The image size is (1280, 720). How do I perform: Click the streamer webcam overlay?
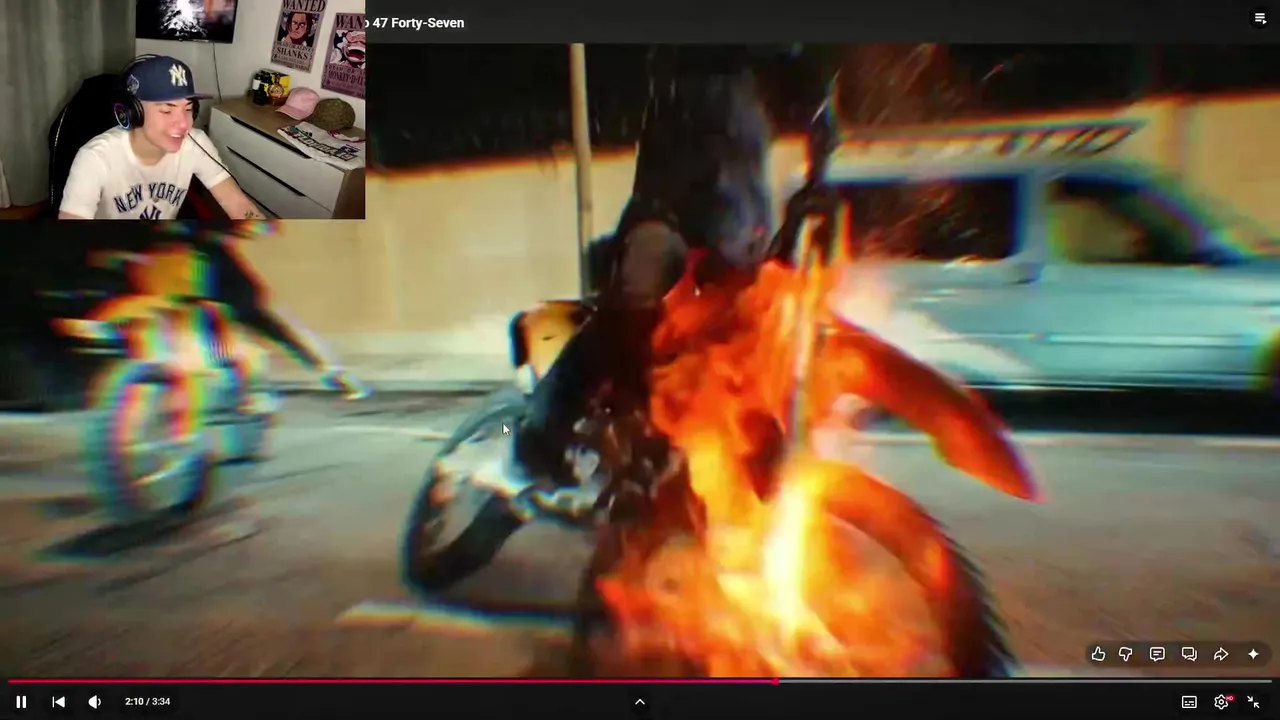[182, 109]
